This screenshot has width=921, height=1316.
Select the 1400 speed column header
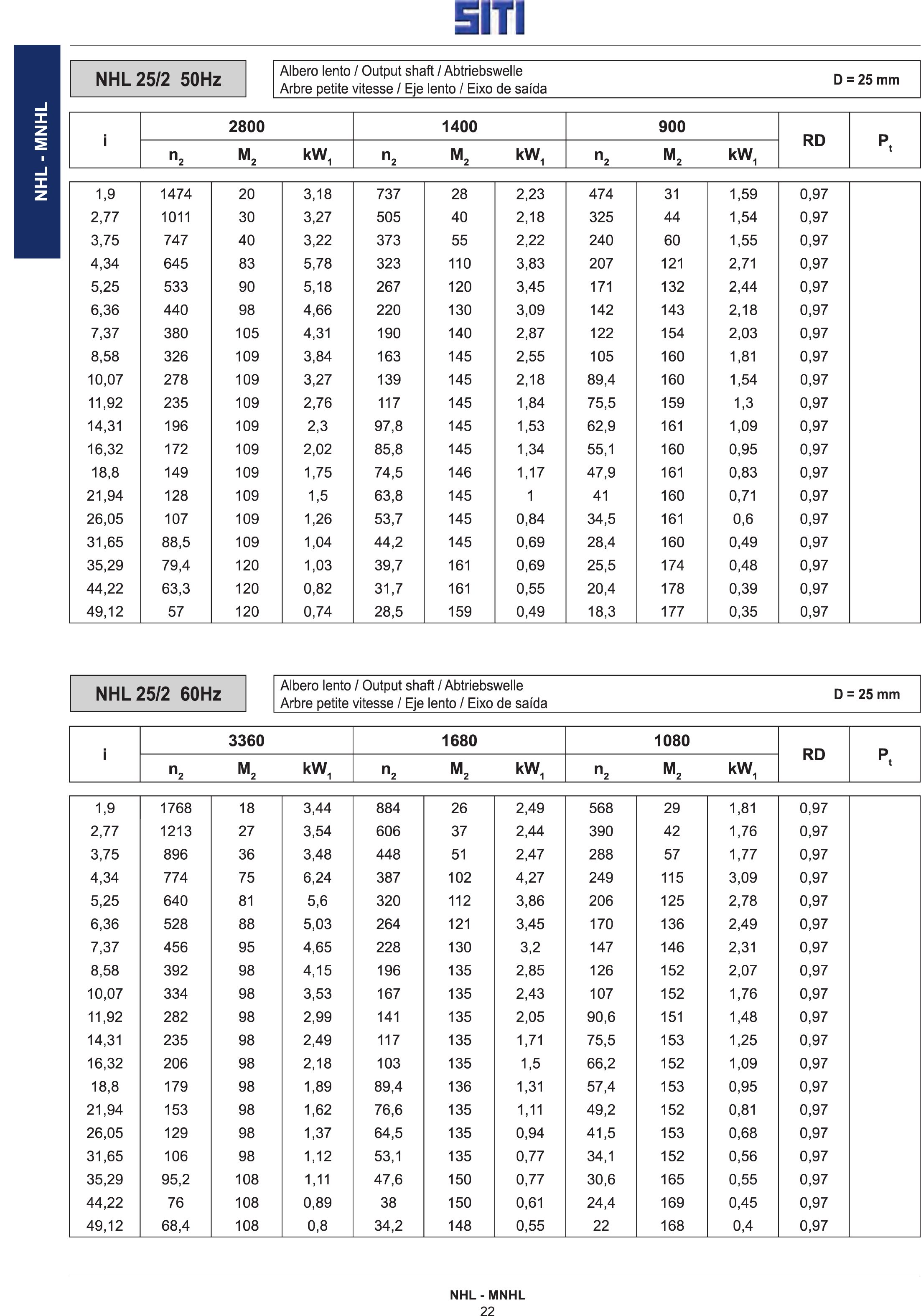459,127
